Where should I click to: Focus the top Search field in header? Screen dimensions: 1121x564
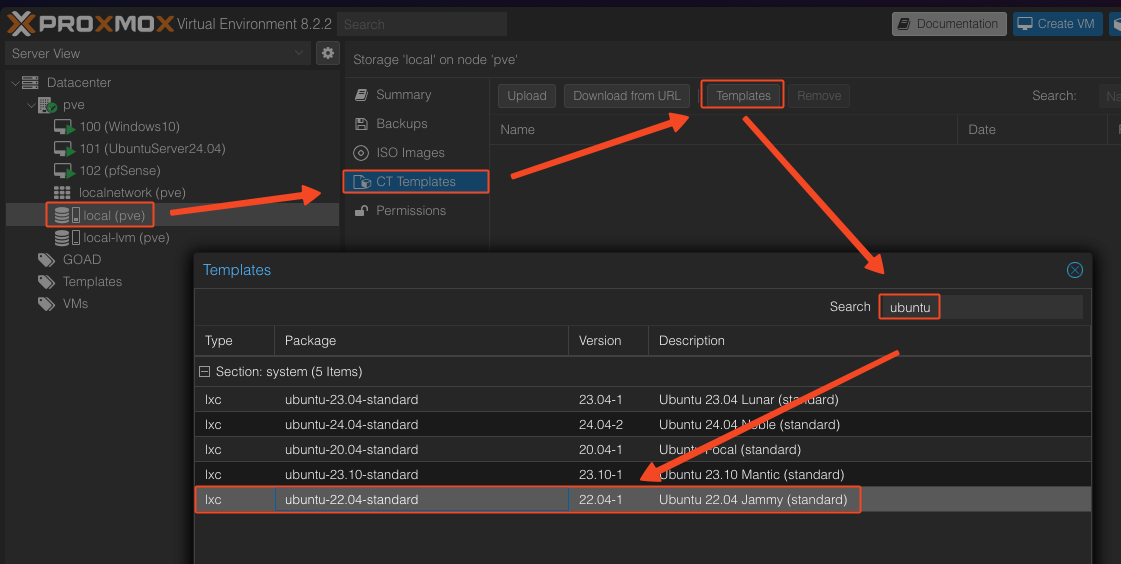[422, 24]
